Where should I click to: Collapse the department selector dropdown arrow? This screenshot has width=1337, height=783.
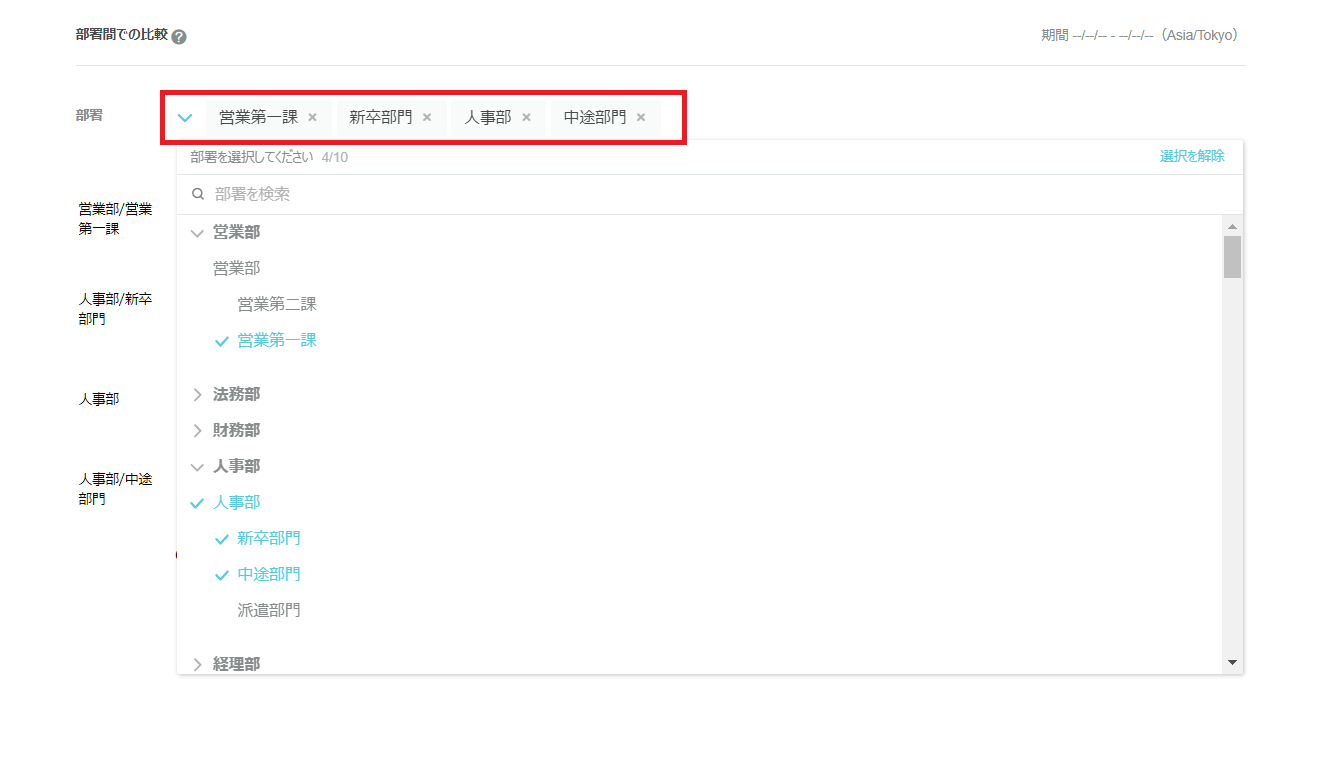pos(185,117)
